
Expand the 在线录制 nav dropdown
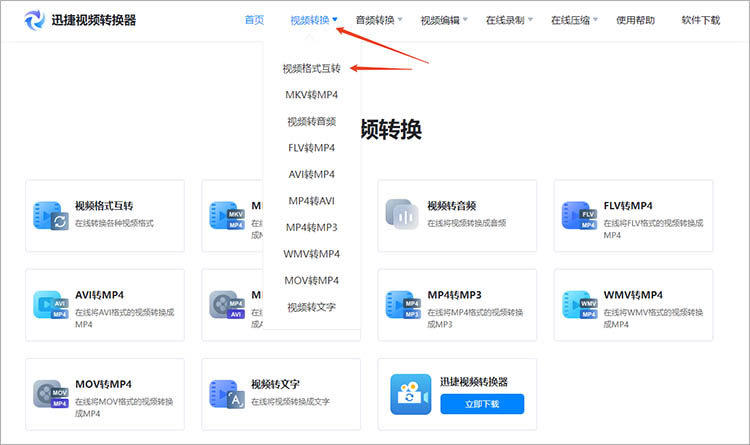(509, 20)
